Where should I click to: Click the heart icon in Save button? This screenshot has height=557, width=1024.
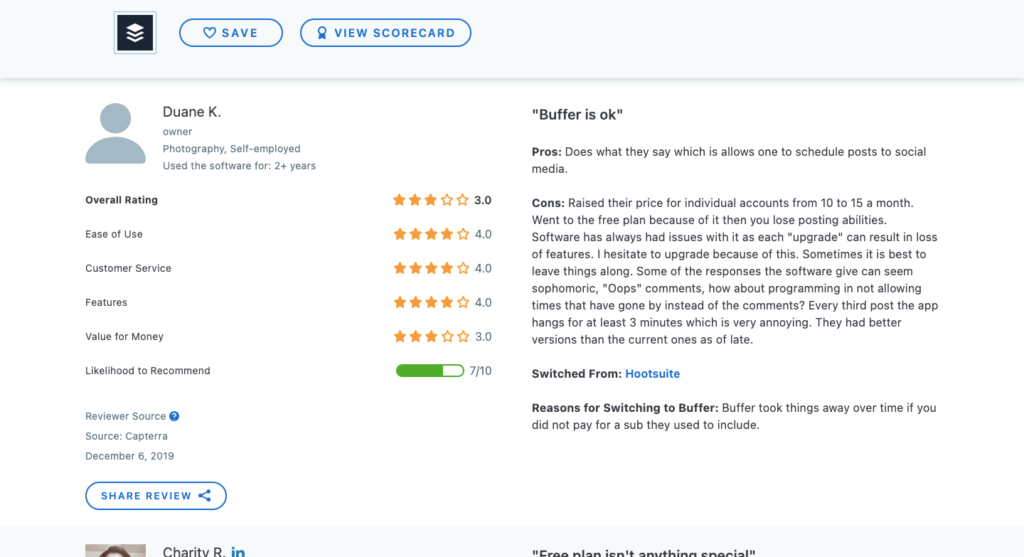(x=209, y=33)
